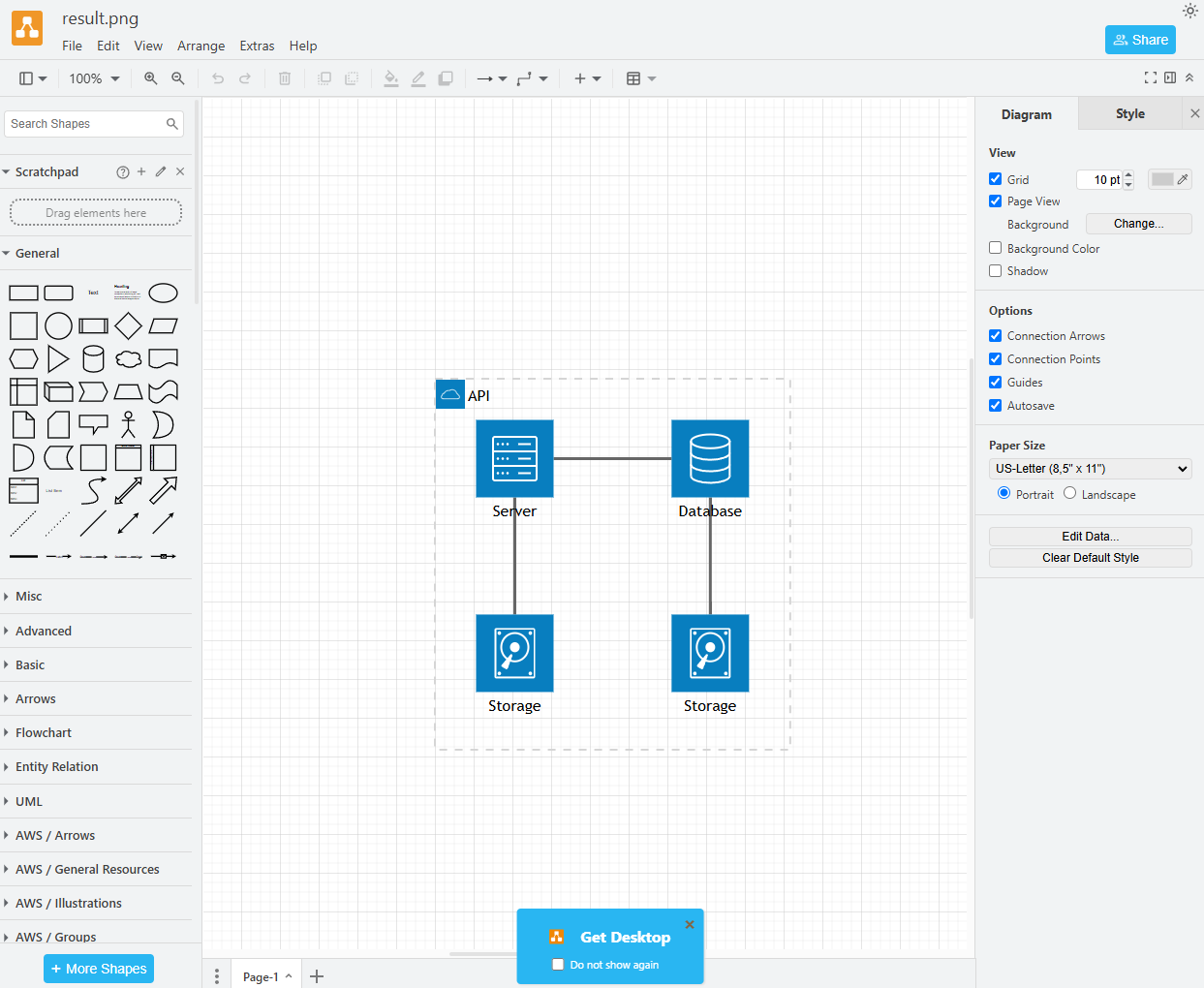Viewport: 1204px width, 988px height.
Task: Select the Landscape radio button
Action: [x=1069, y=493]
